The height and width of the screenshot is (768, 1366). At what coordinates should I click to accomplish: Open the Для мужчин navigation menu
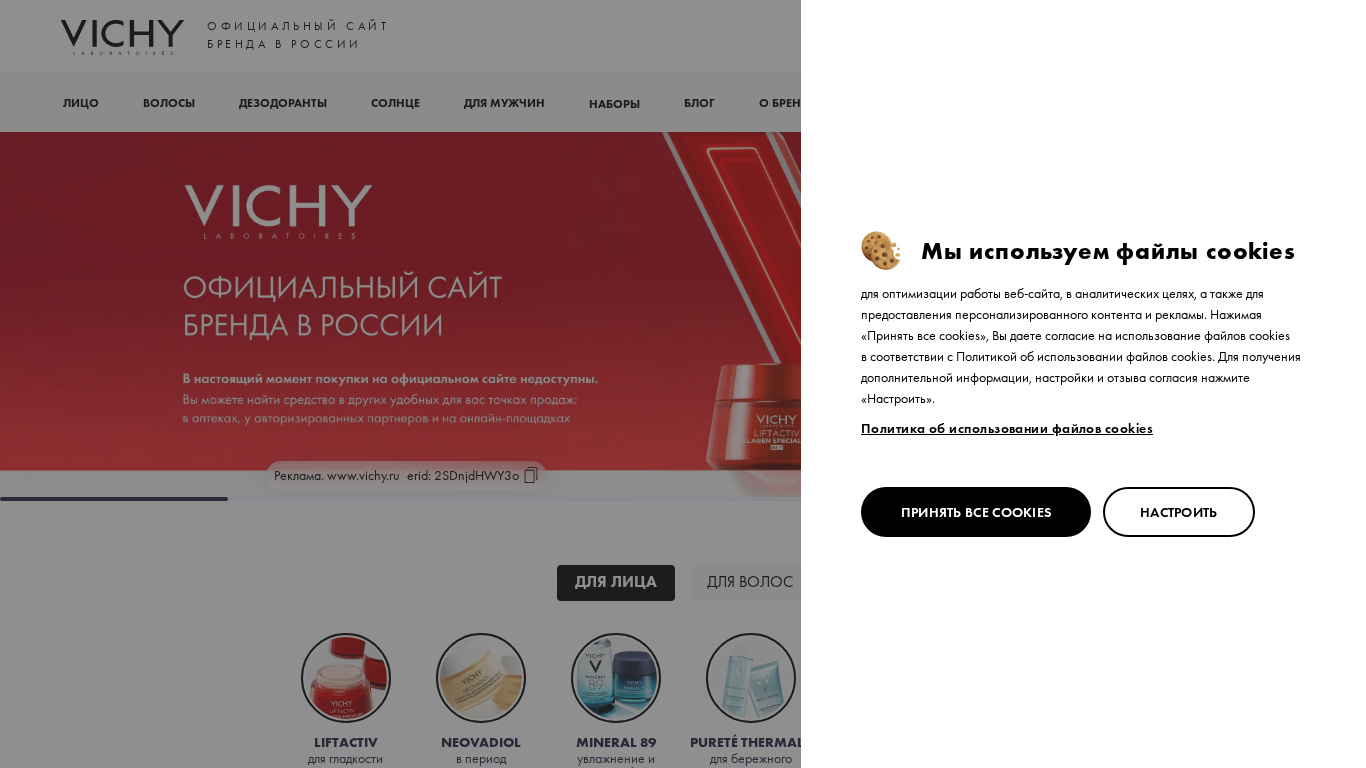[504, 103]
